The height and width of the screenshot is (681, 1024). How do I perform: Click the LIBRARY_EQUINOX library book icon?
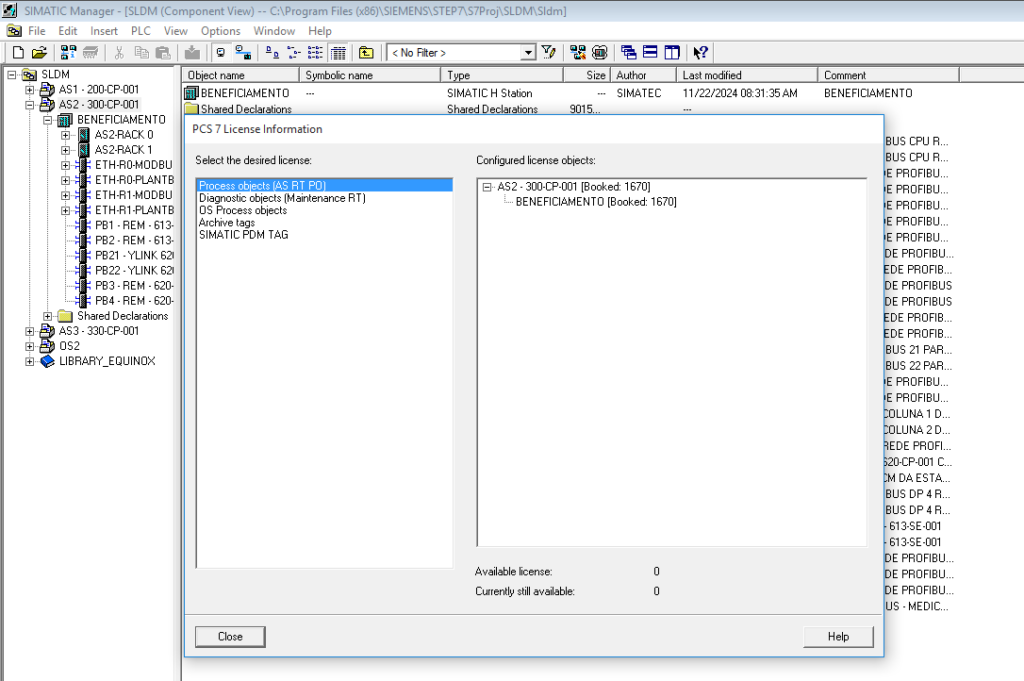(47, 361)
